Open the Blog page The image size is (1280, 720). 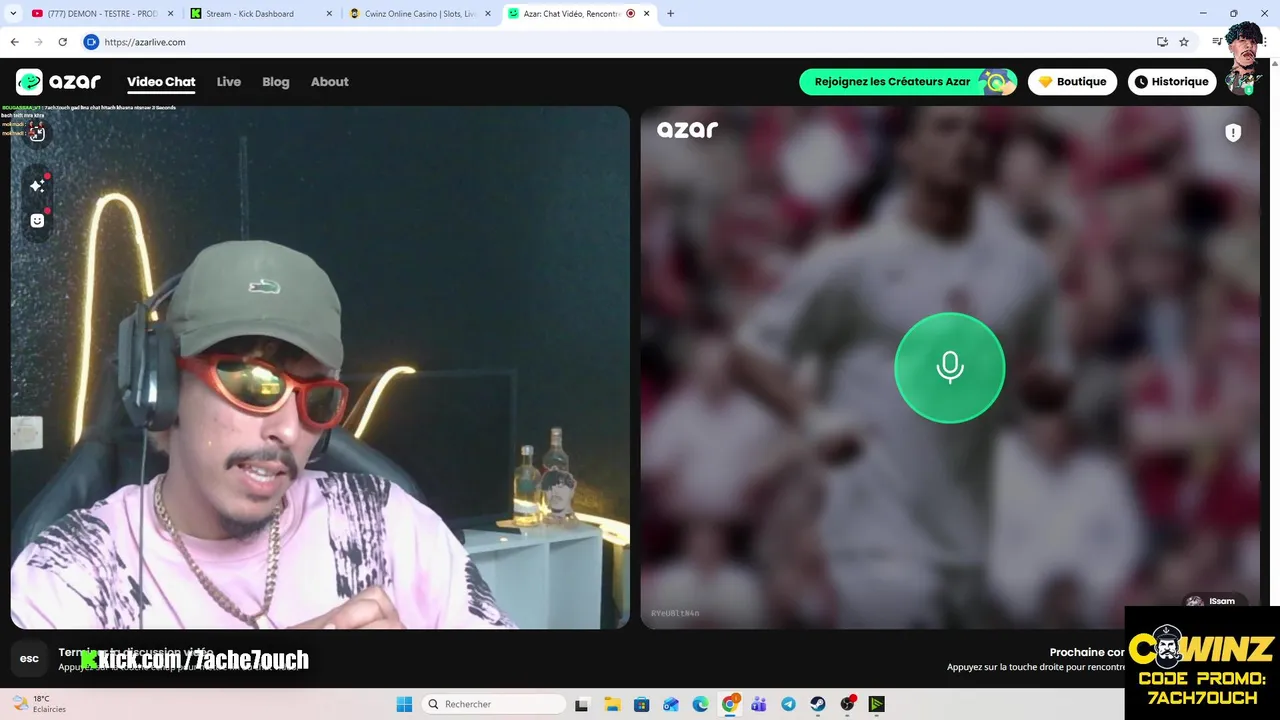[276, 82]
